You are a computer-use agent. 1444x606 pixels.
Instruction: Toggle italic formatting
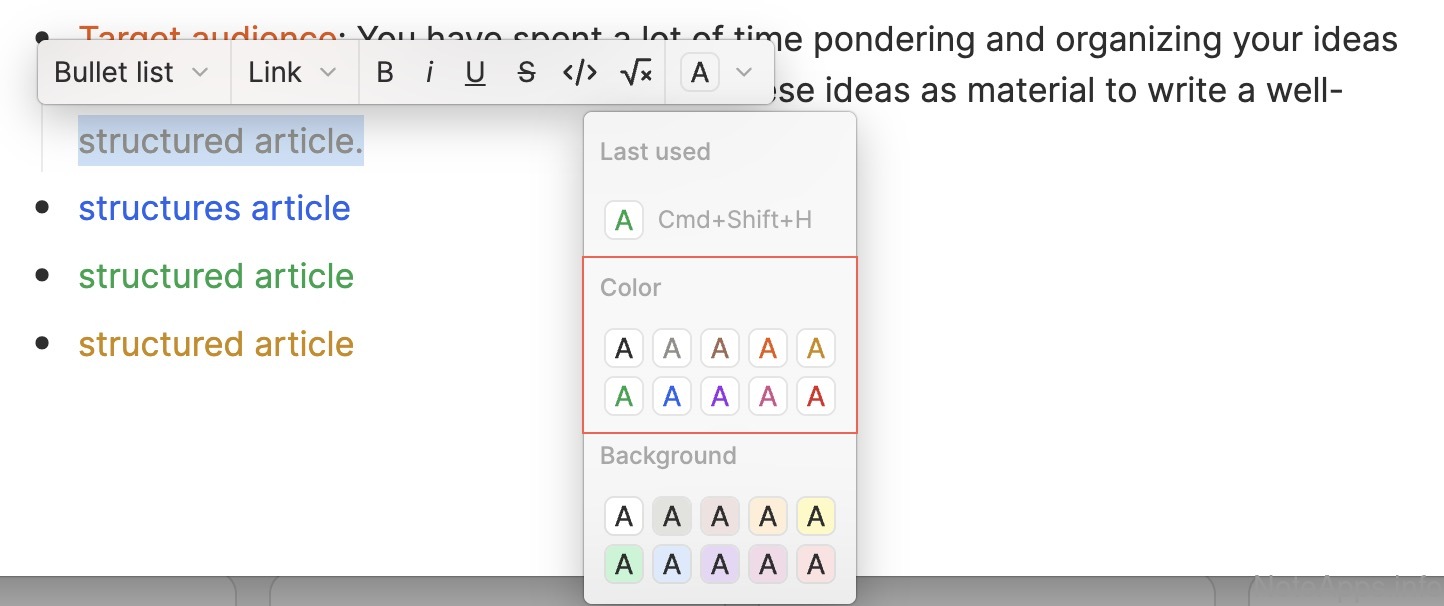click(x=429, y=73)
